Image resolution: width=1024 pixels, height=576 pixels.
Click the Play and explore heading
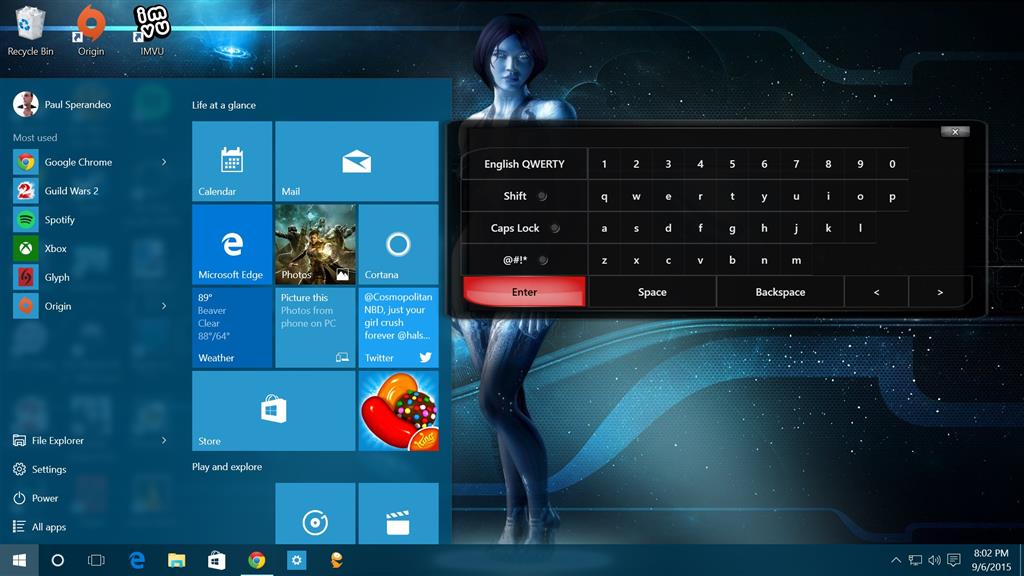227,467
